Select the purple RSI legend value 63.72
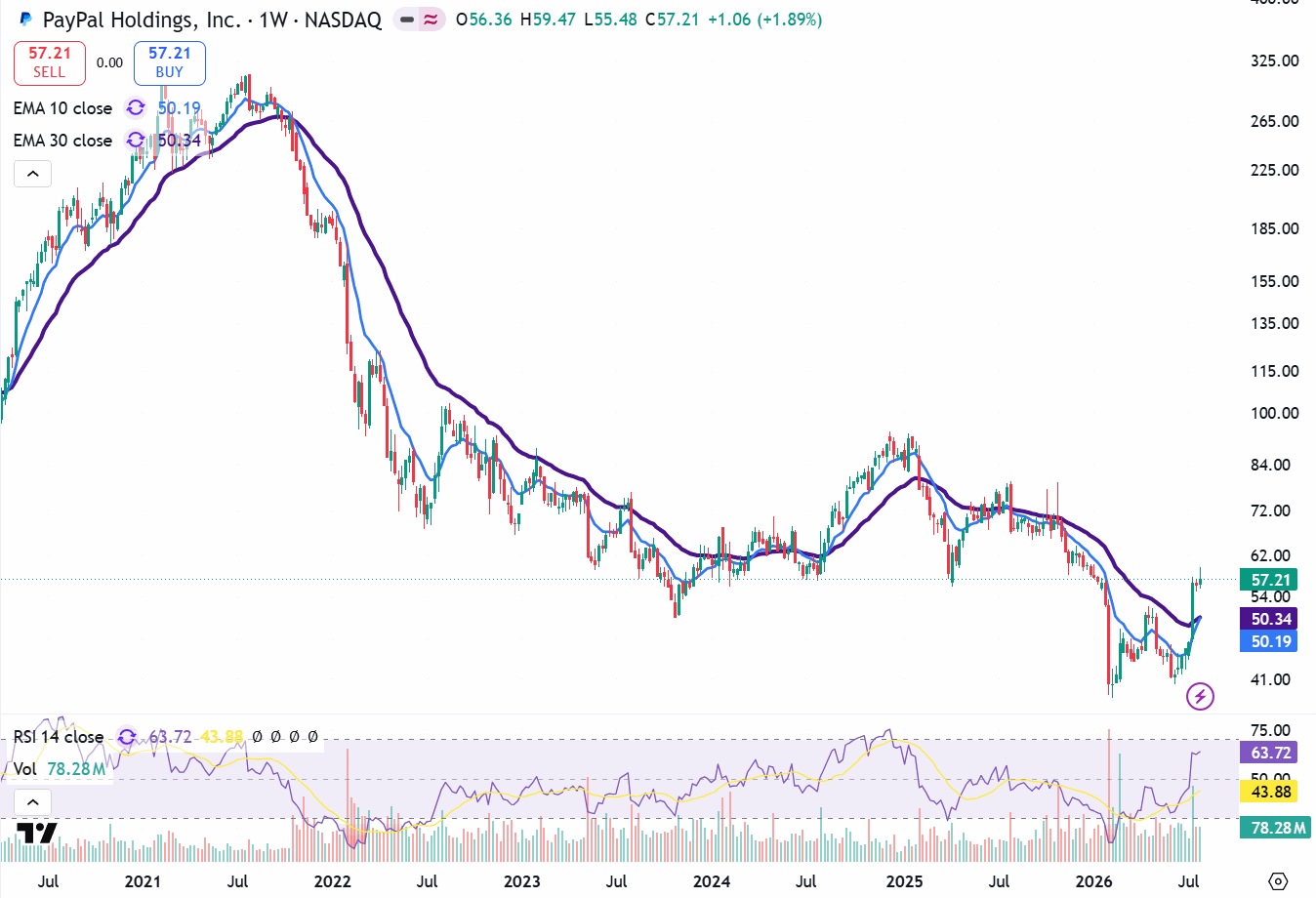The height and width of the screenshot is (898, 1316). point(170,737)
